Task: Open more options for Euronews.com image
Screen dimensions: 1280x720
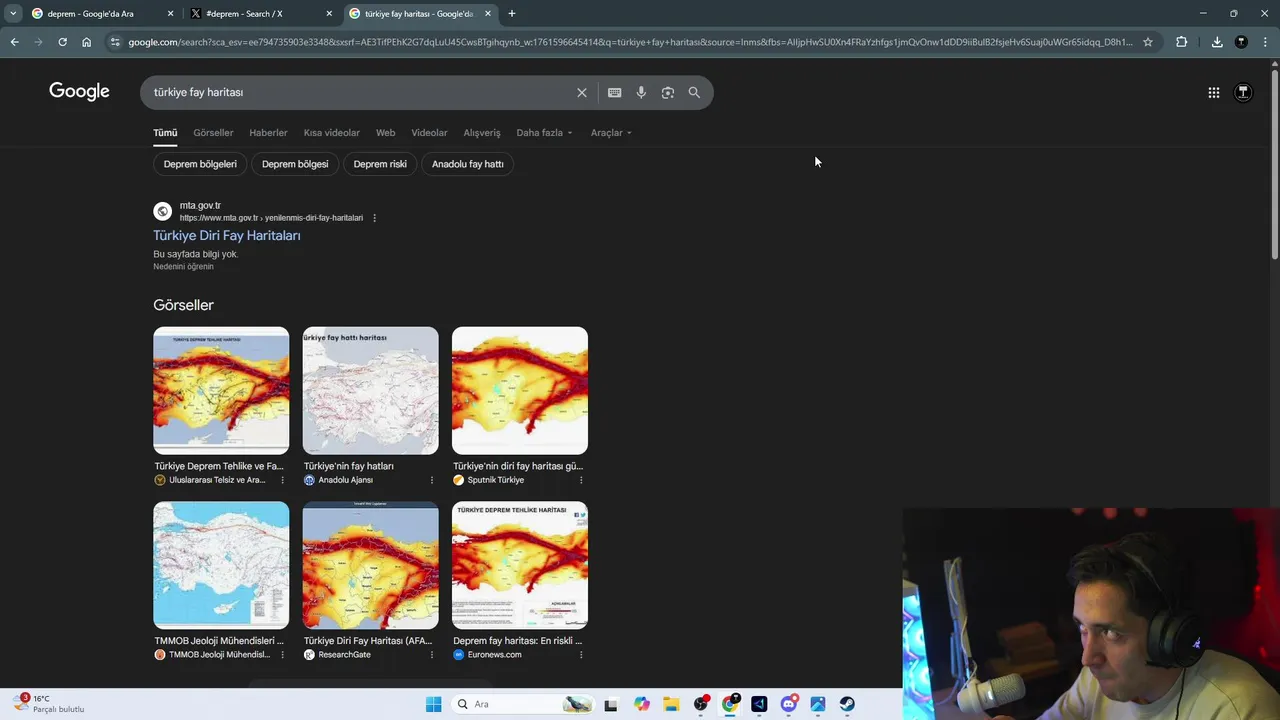Action: (581, 655)
